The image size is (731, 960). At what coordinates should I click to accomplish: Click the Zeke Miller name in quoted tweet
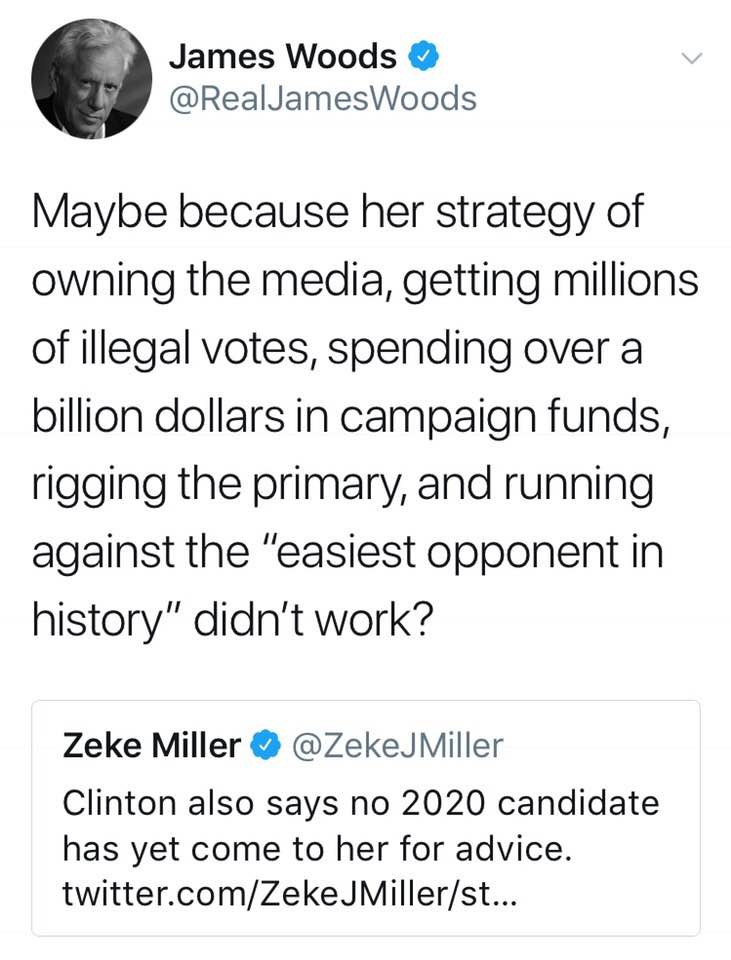point(152,745)
